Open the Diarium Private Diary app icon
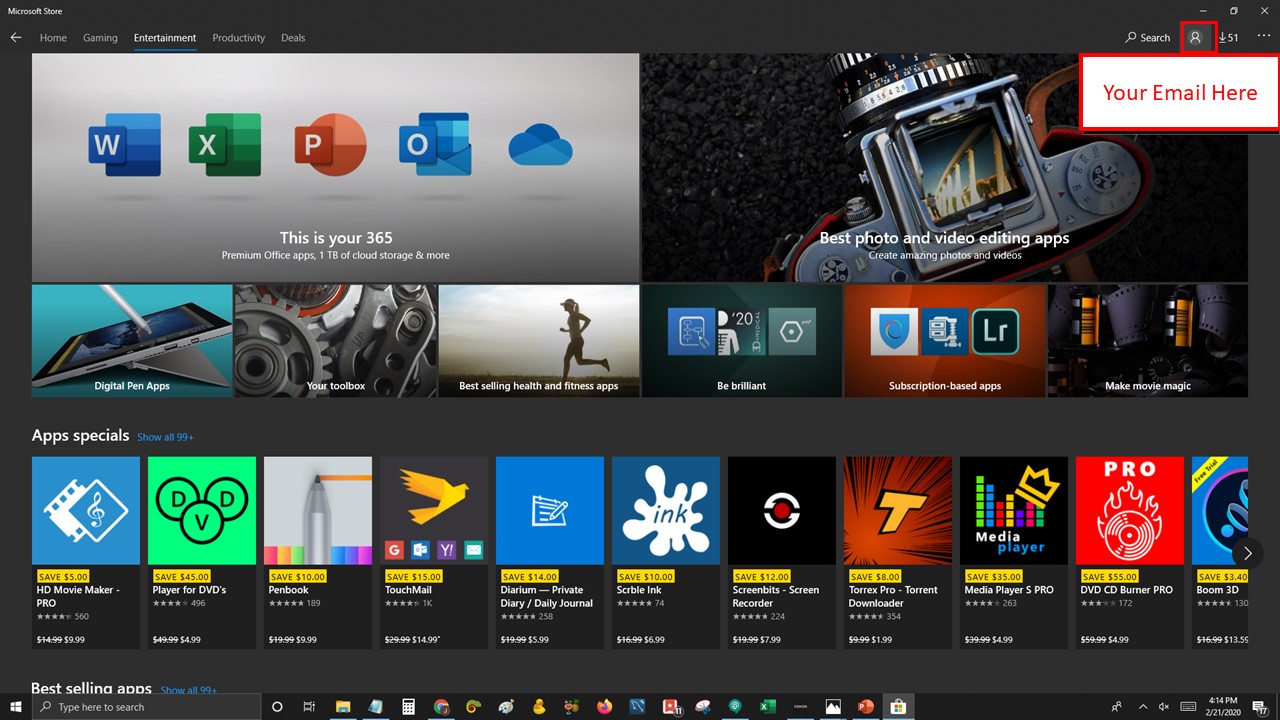 (x=550, y=511)
